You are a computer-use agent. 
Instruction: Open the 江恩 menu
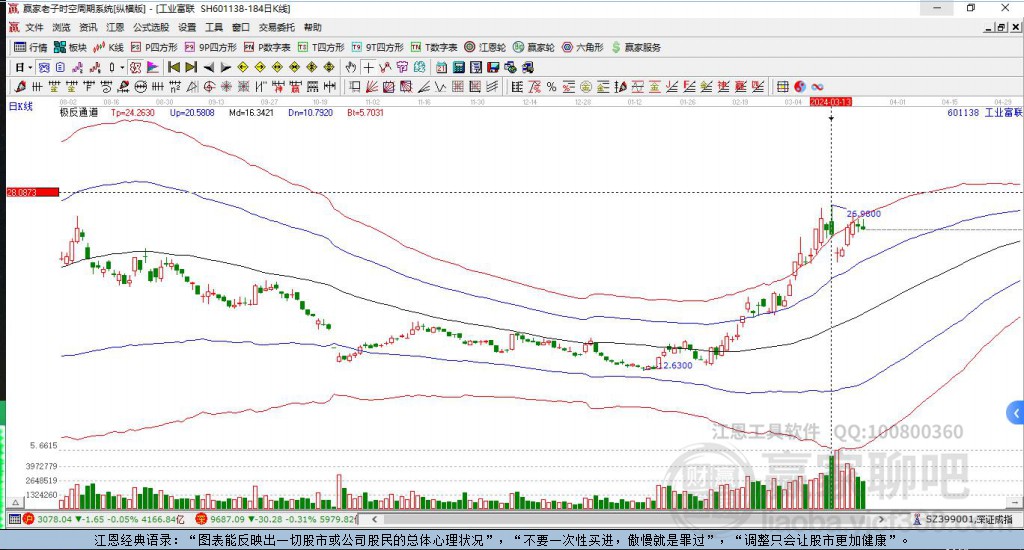click(115, 27)
